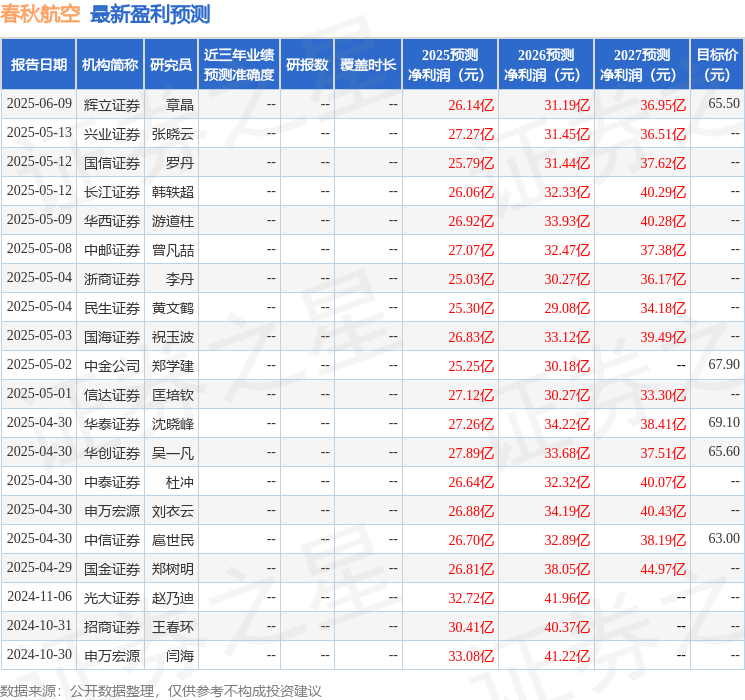Click the 27.89亿 forecast value

(471, 453)
